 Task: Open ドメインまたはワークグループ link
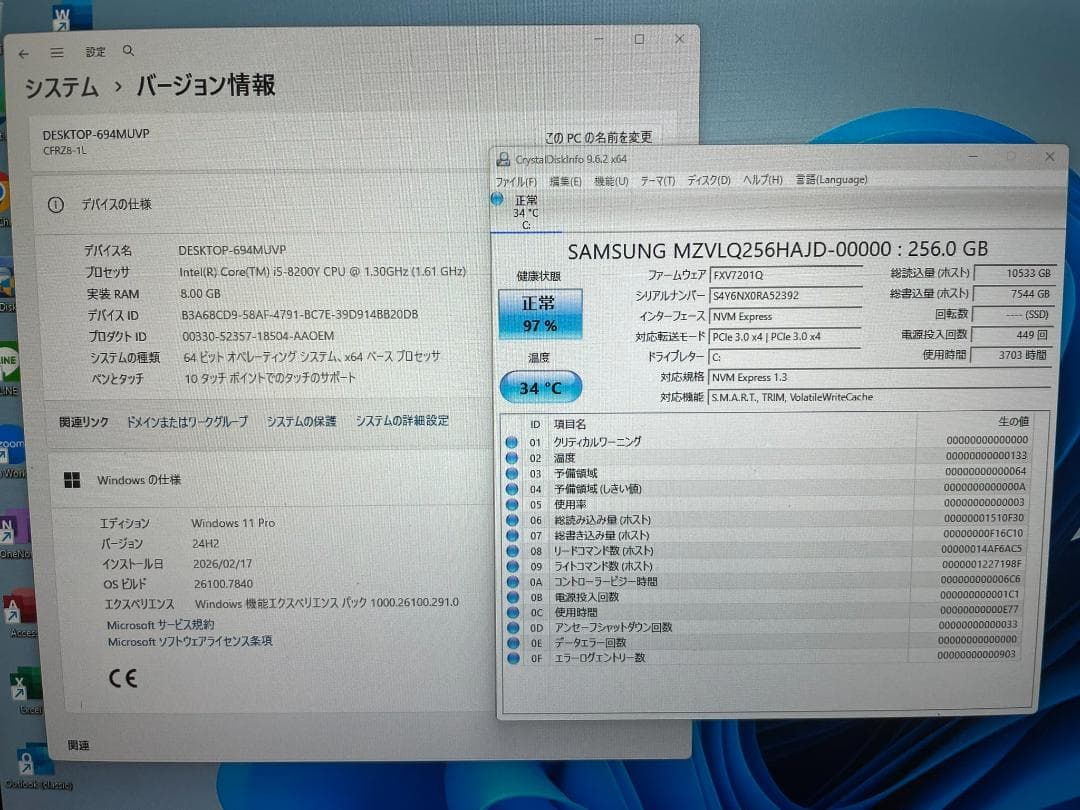click(187, 422)
